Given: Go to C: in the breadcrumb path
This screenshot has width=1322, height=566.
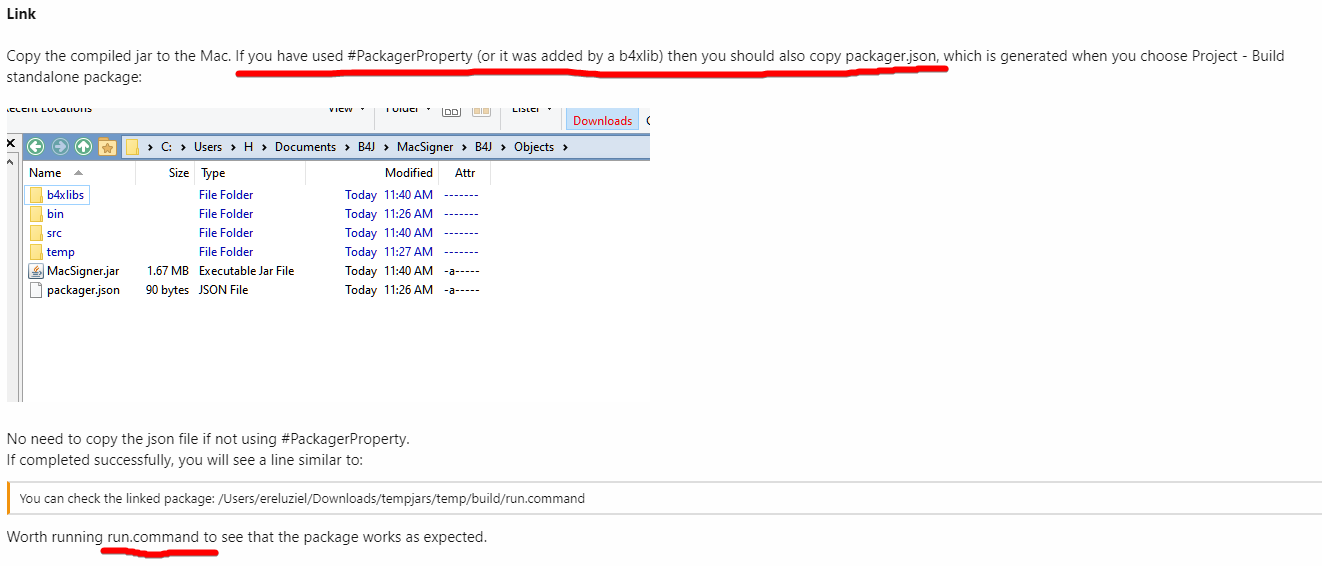Looking at the screenshot, I should [166, 147].
